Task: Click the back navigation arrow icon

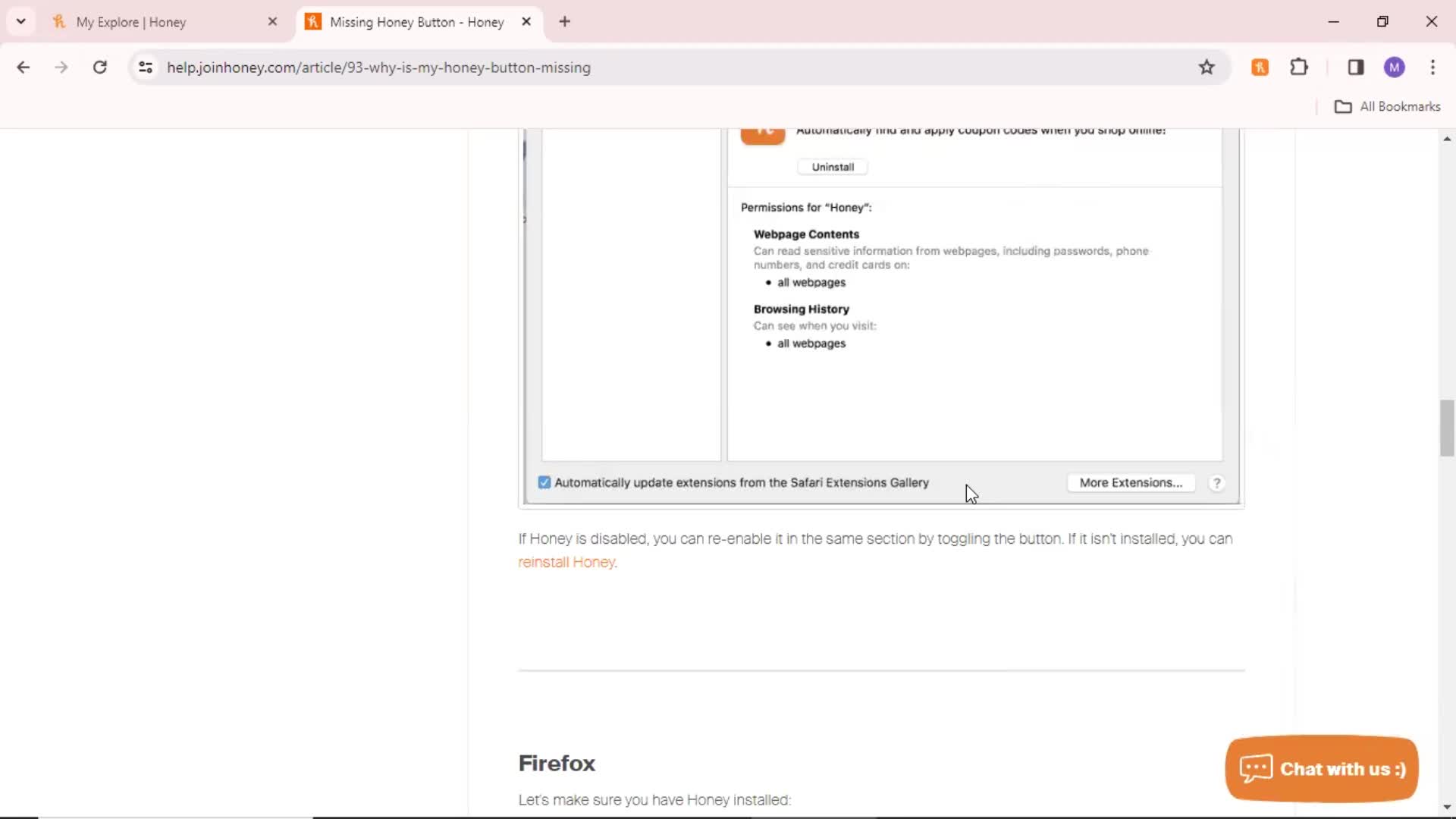Action: pos(23,67)
